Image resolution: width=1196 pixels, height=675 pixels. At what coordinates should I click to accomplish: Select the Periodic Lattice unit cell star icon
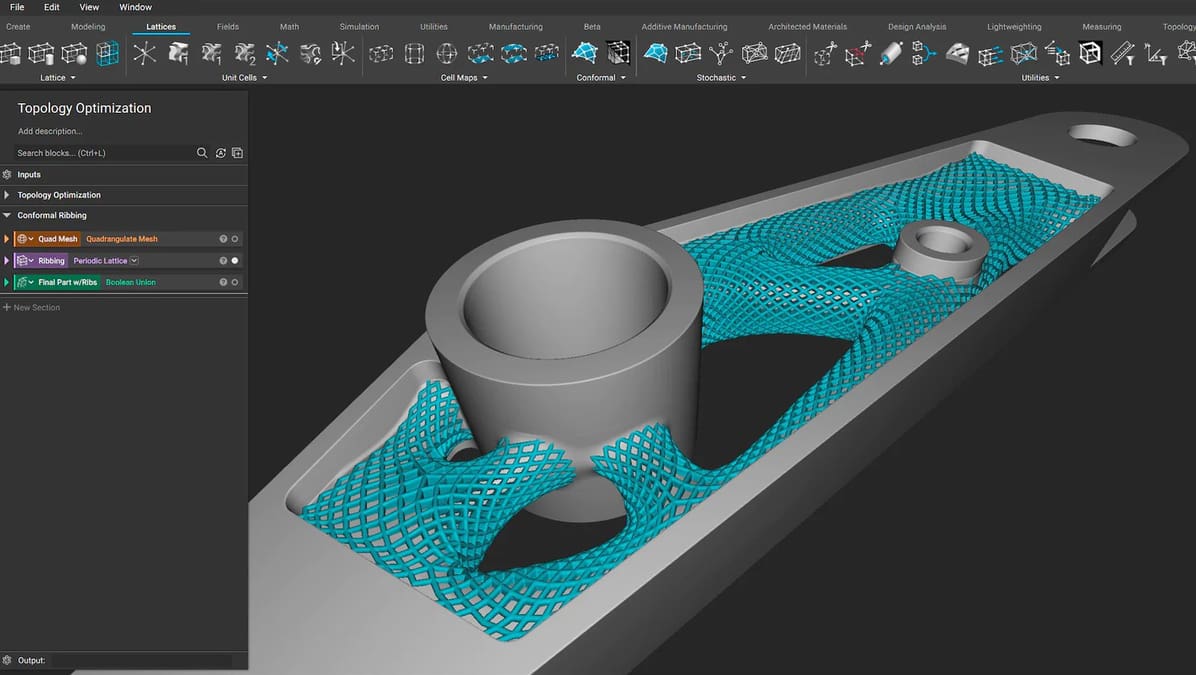click(145, 53)
